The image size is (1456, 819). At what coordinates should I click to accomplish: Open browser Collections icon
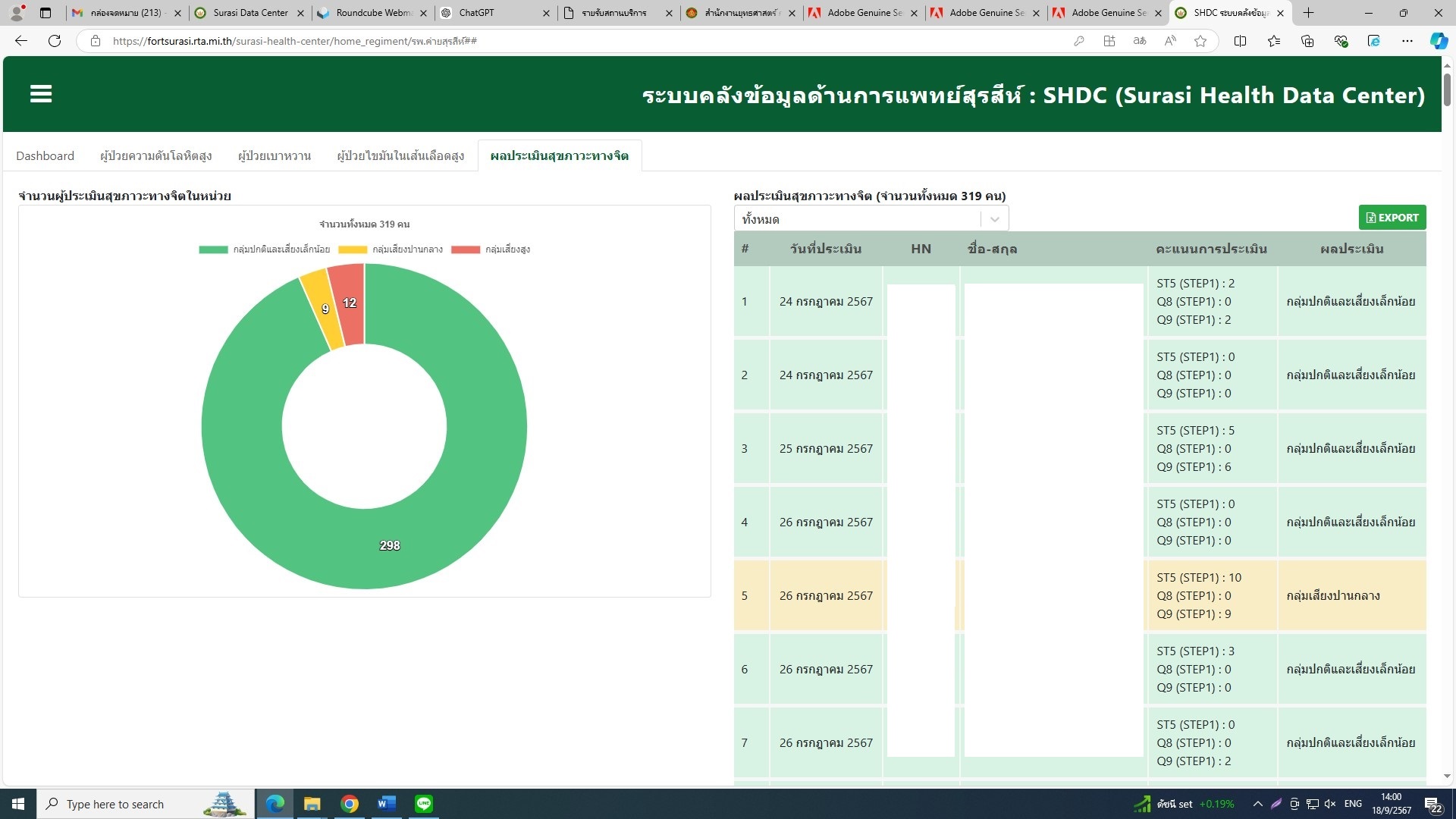point(1307,41)
